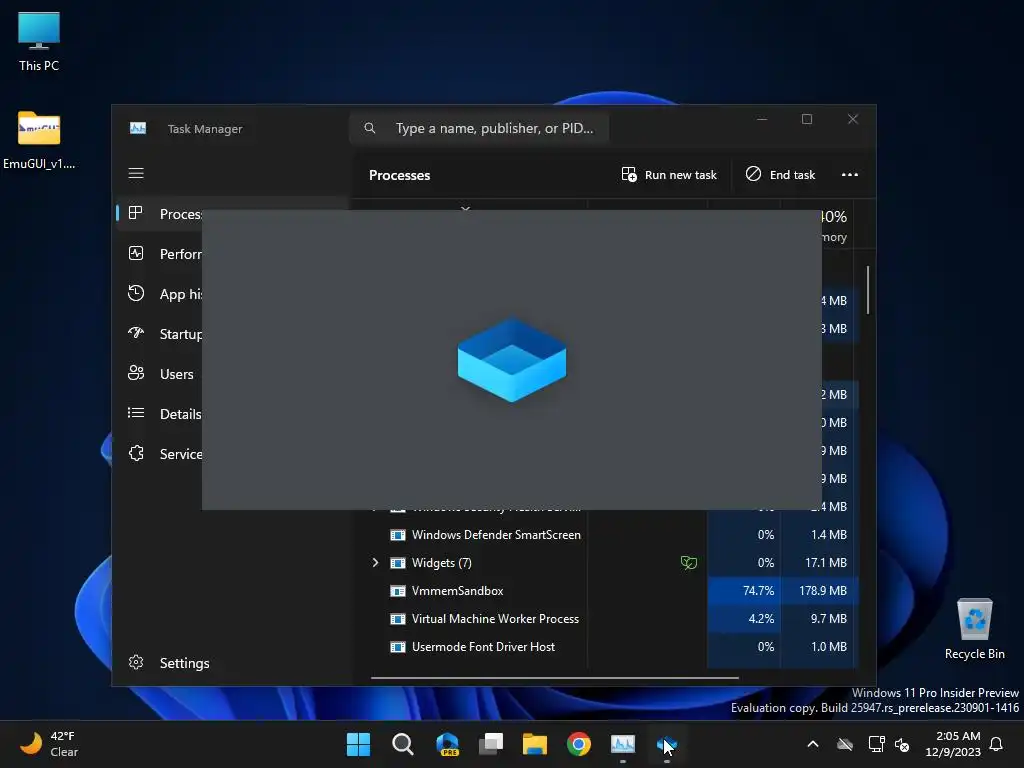Screen dimensions: 1024x768
Task: Click the Windows Sandbox logo on splash screen
Action: pyautogui.click(x=512, y=360)
